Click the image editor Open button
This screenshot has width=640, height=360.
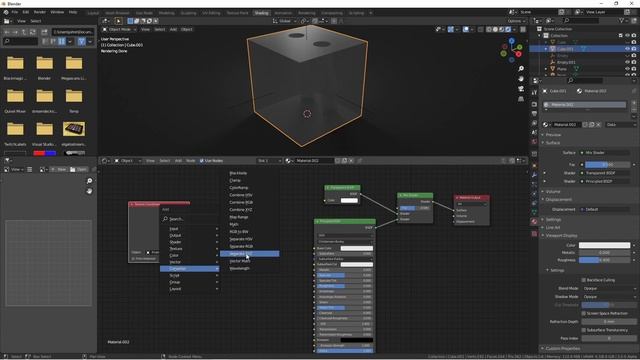tap(78, 169)
